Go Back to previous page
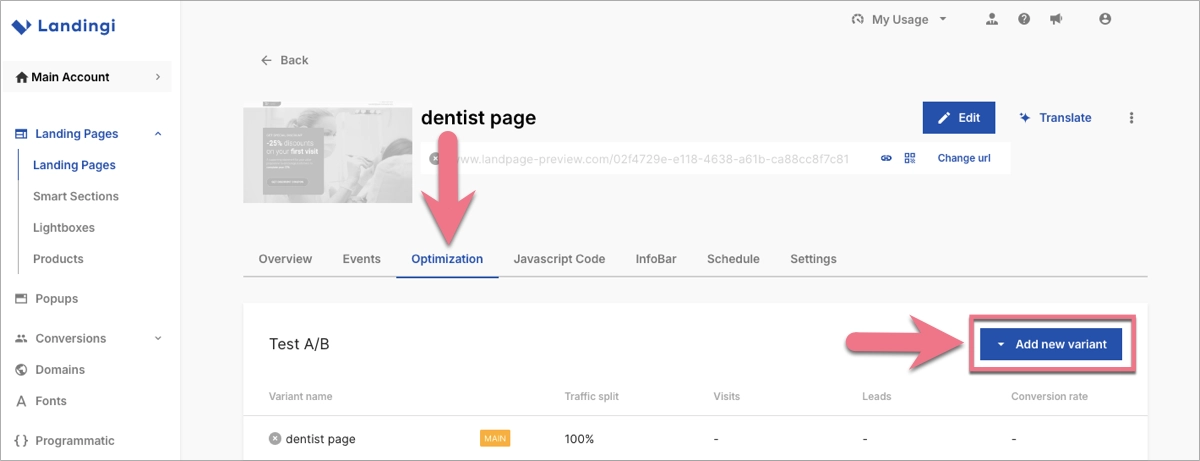 [x=284, y=60]
